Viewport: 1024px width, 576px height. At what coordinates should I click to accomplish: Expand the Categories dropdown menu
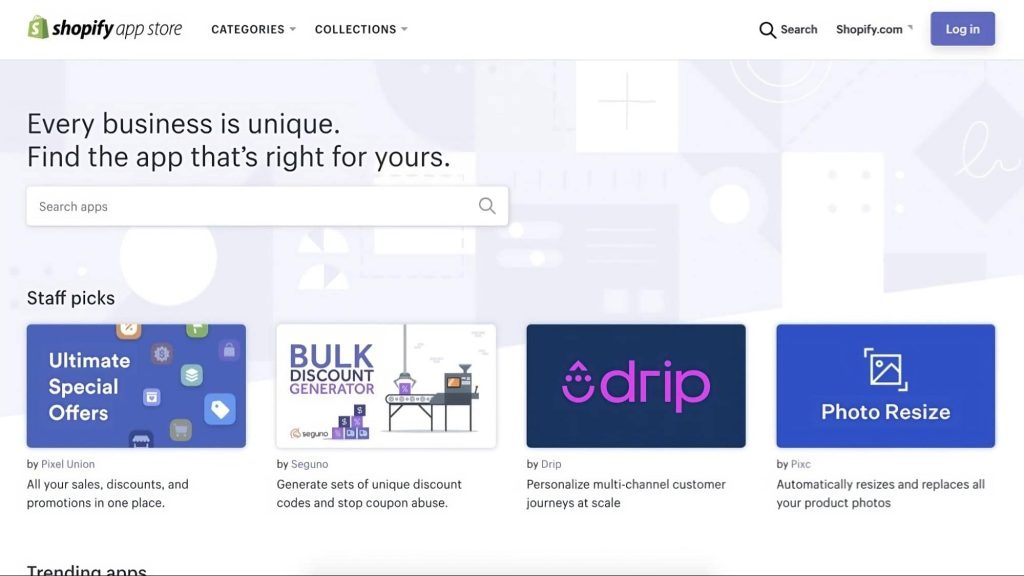[x=253, y=30]
